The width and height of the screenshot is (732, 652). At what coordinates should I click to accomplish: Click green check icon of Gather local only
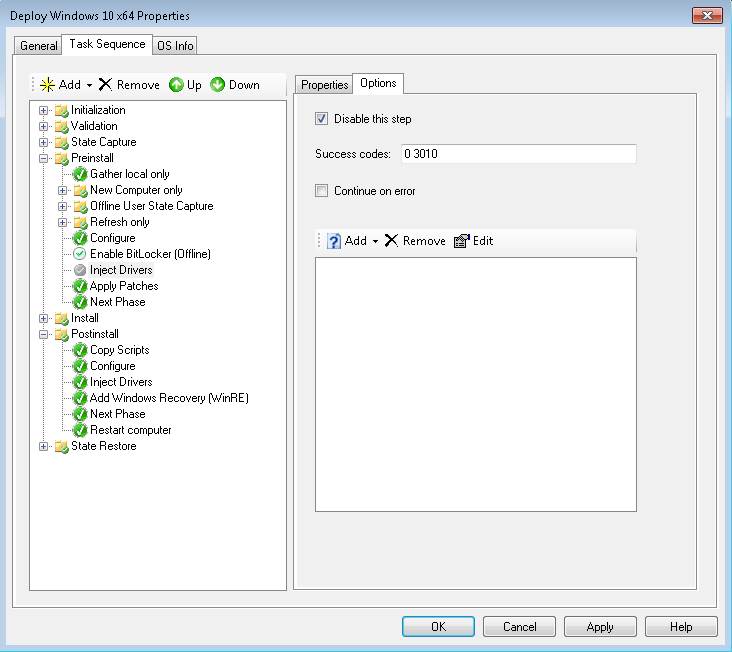point(80,174)
